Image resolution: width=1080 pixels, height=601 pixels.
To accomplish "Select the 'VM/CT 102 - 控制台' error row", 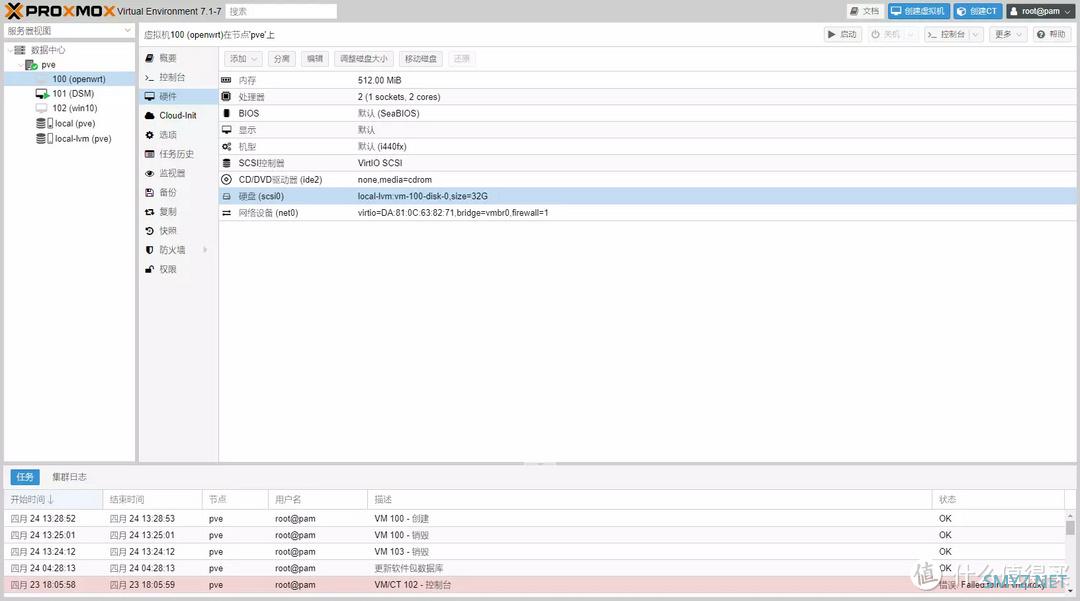I will click(x=535, y=584).
